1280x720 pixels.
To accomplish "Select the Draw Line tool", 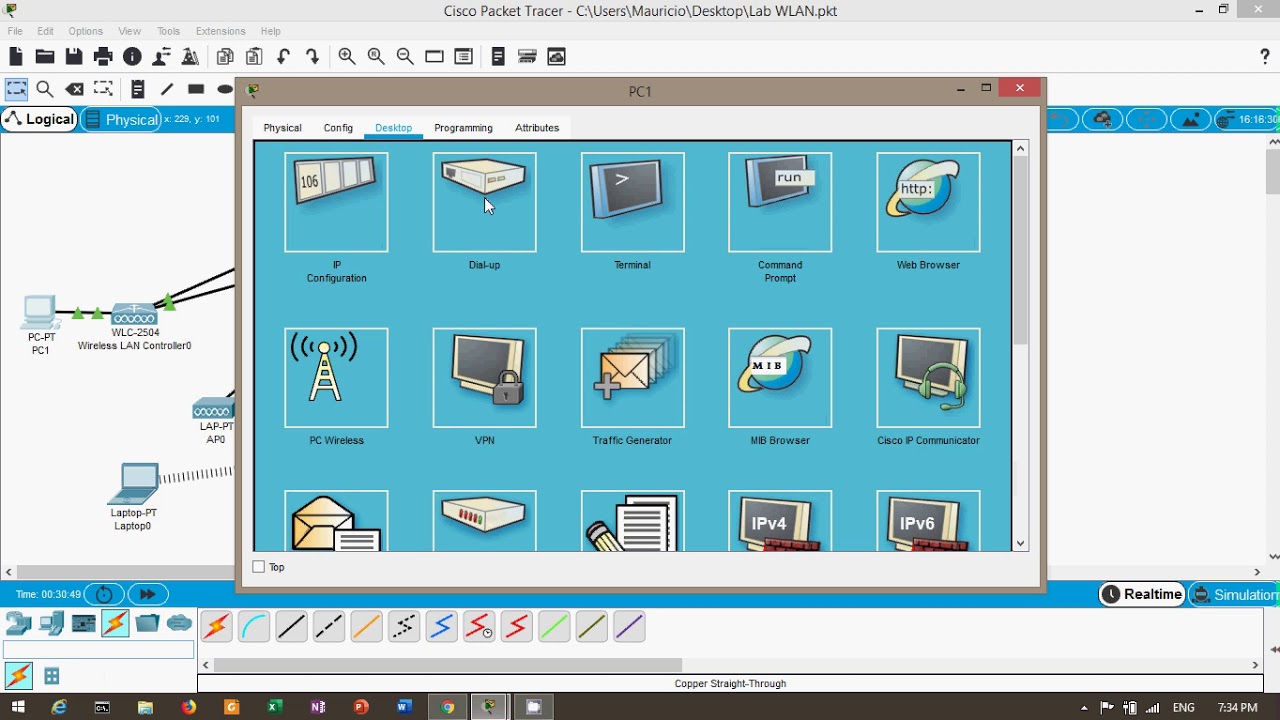I will 167,89.
